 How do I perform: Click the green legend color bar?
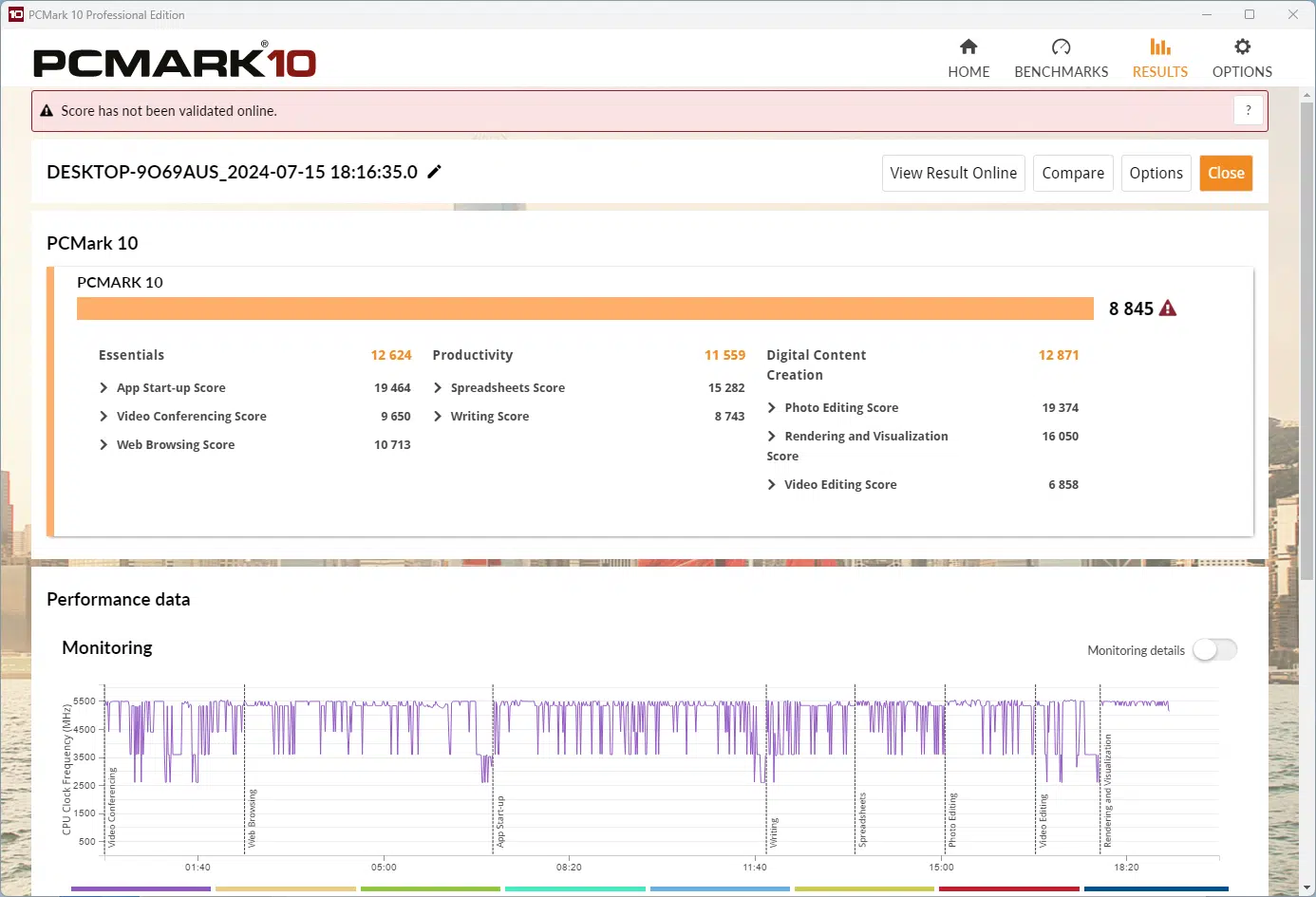(x=430, y=889)
